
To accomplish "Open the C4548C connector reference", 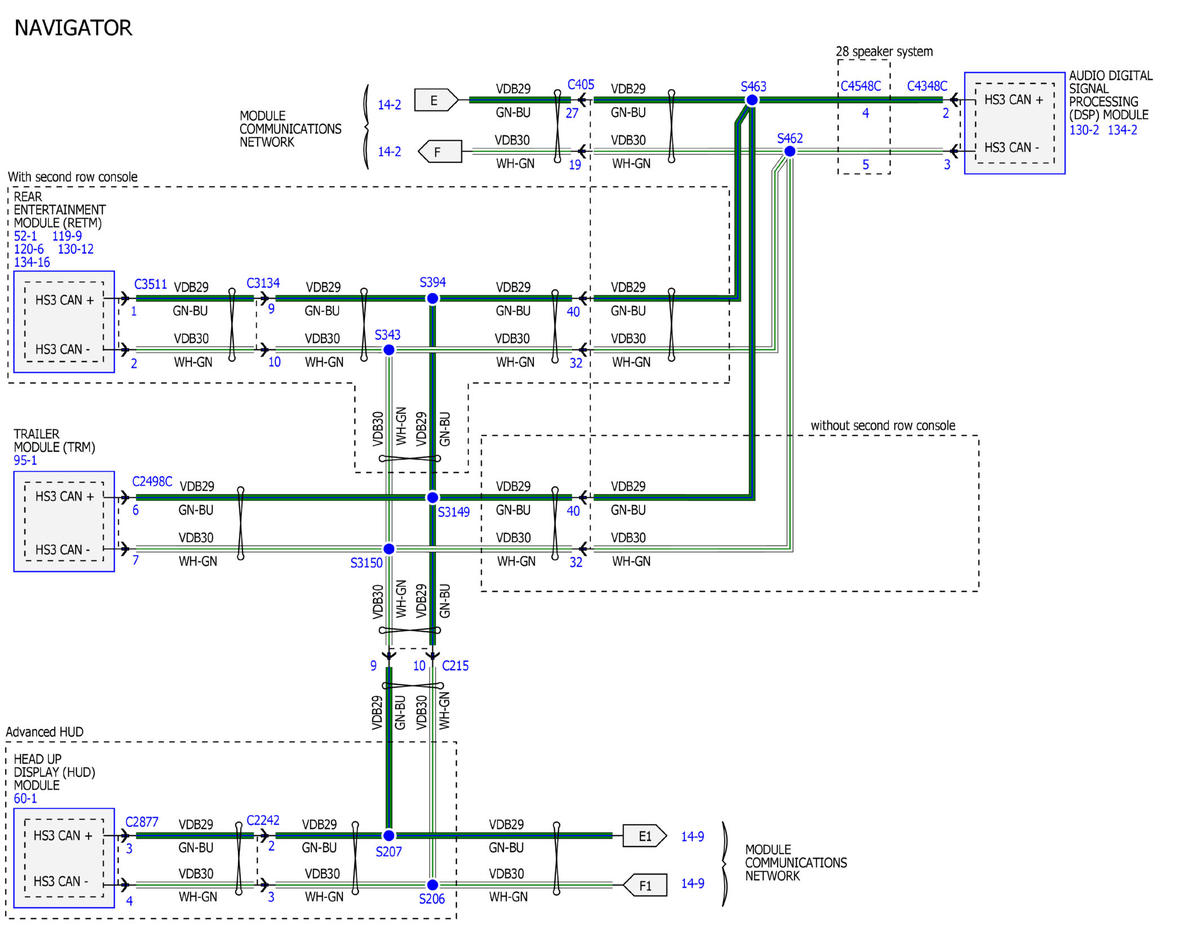I will [x=862, y=86].
